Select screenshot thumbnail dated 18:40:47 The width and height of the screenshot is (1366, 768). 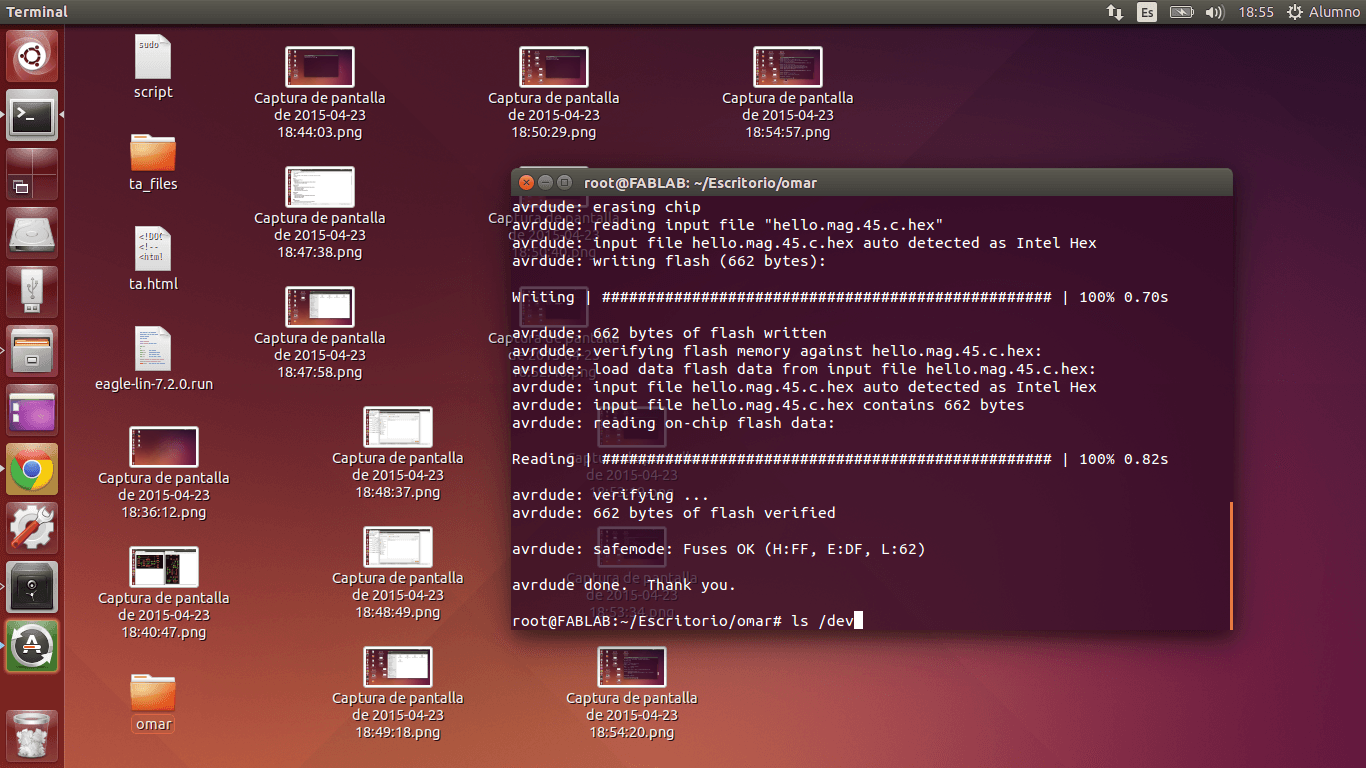click(x=164, y=566)
